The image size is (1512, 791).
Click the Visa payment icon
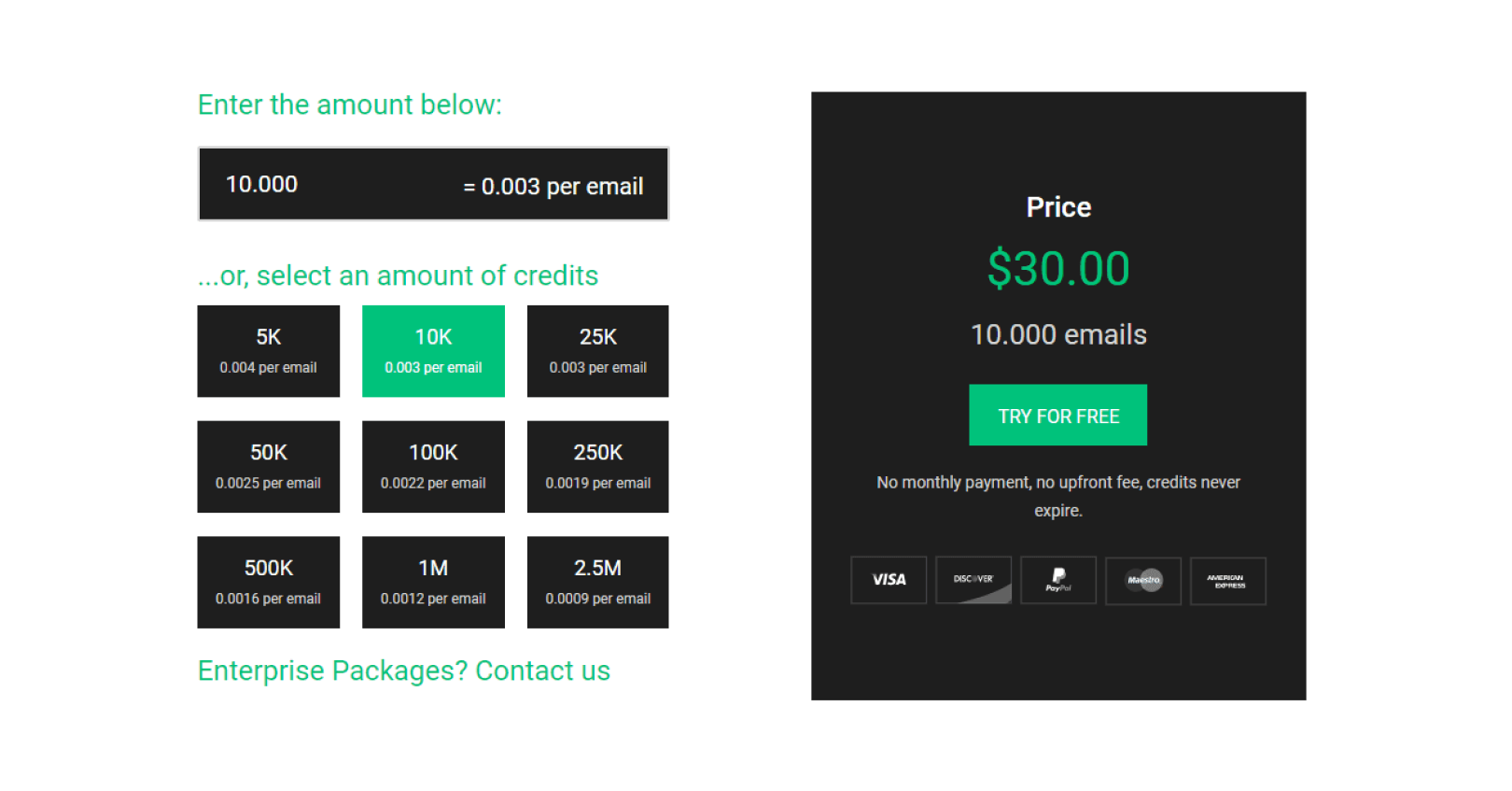pyautogui.click(x=889, y=580)
